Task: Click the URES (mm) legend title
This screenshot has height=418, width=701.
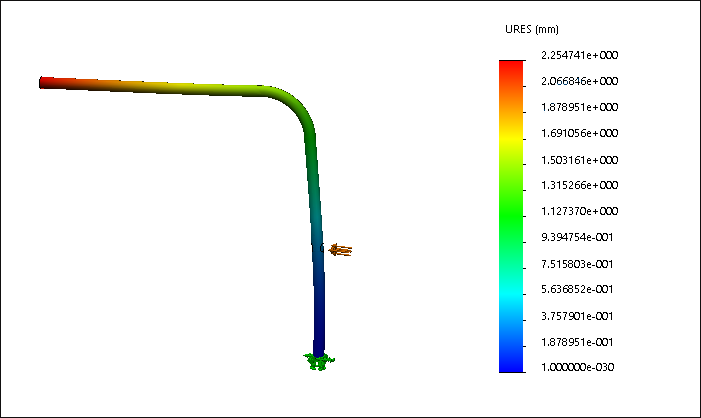Action: [532, 30]
